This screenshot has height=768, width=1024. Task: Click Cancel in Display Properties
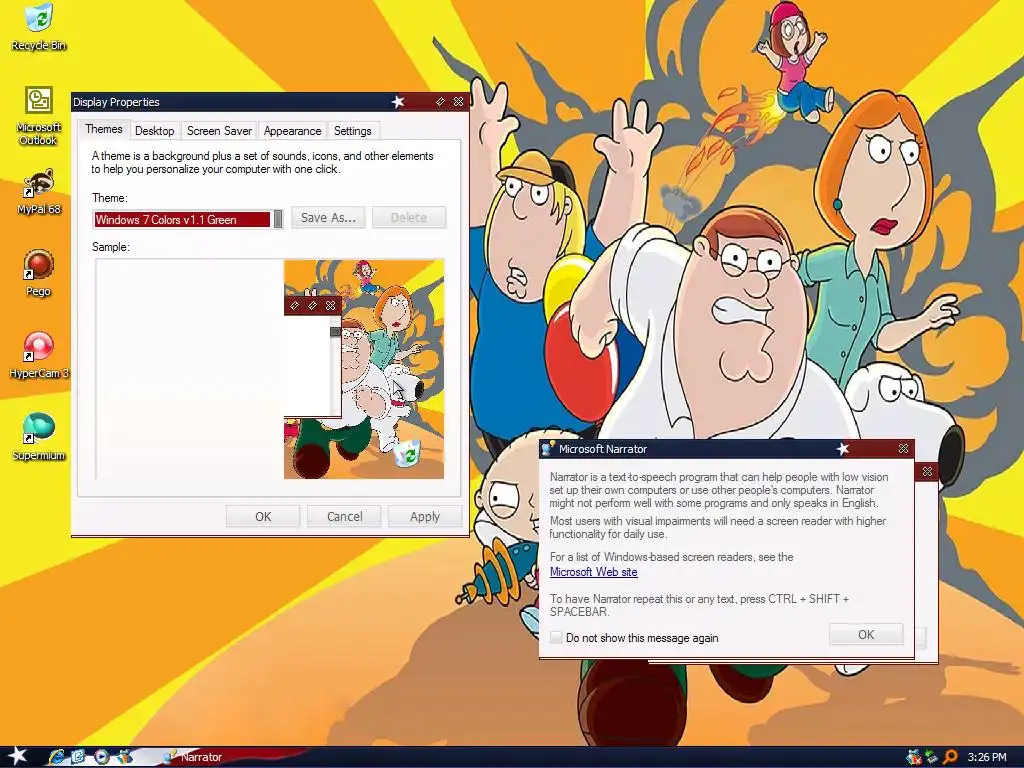[x=344, y=517]
